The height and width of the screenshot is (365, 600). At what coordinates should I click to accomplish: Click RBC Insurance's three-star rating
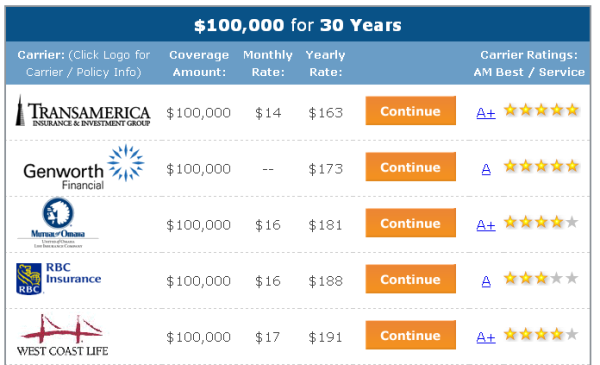(x=541, y=278)
